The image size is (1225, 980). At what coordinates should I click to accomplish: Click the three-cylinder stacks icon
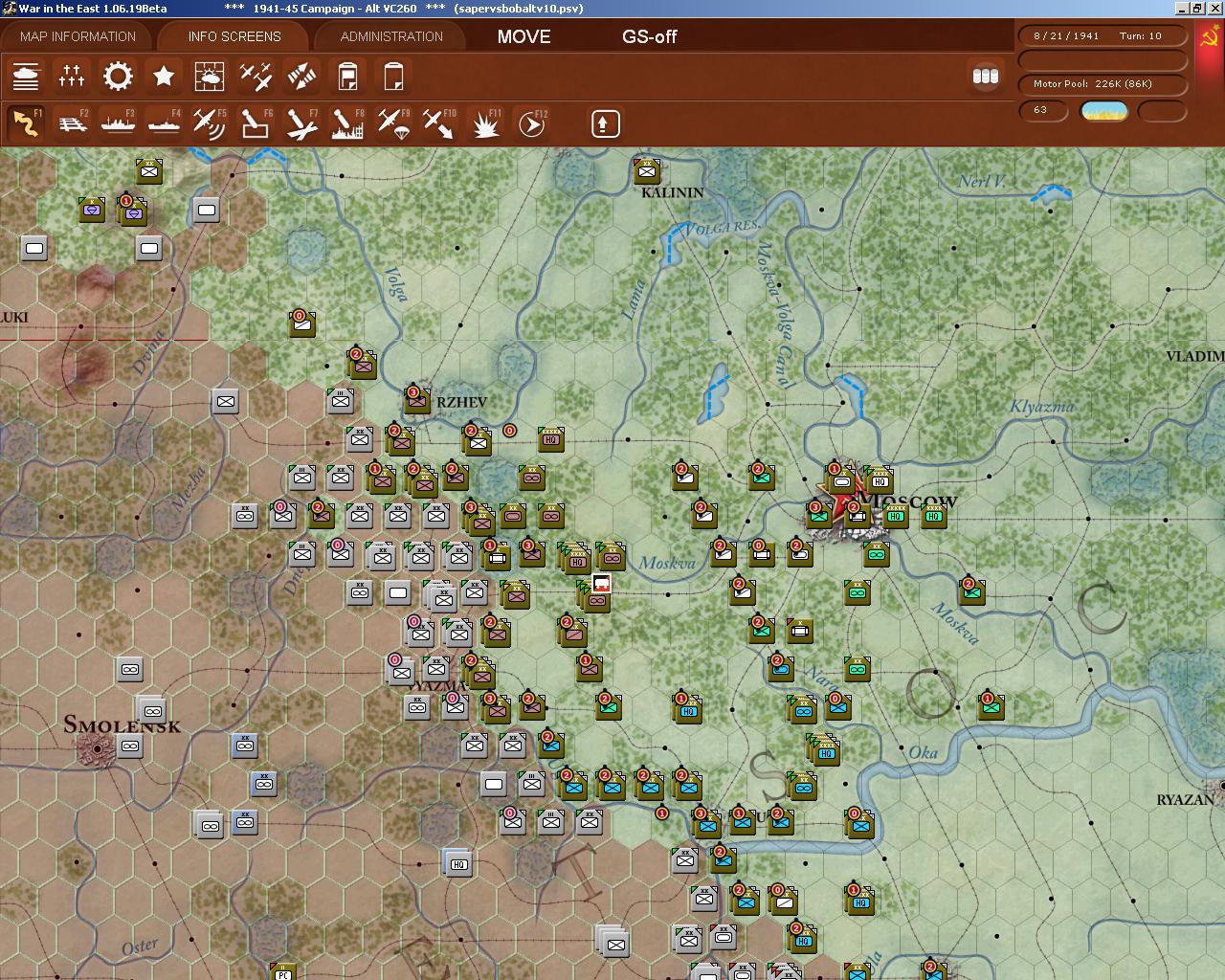click(x=986, y=76)
